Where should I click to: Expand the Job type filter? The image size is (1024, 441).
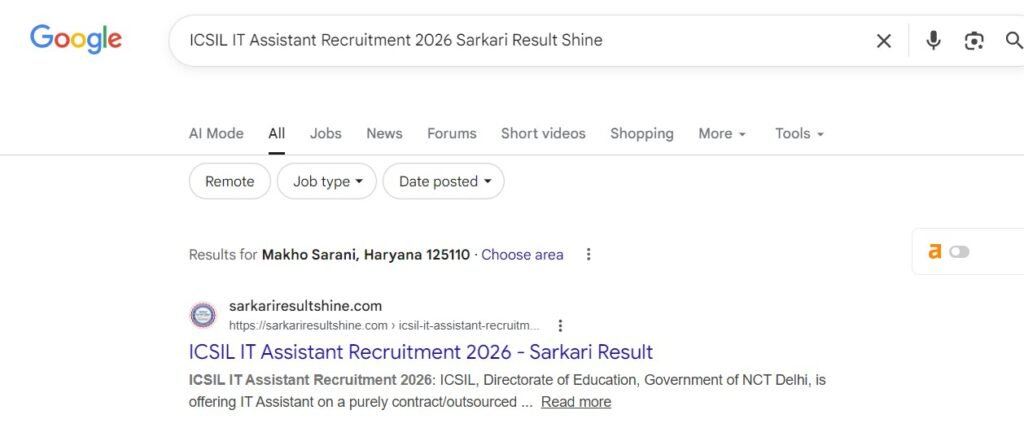[x=327, y=182]
